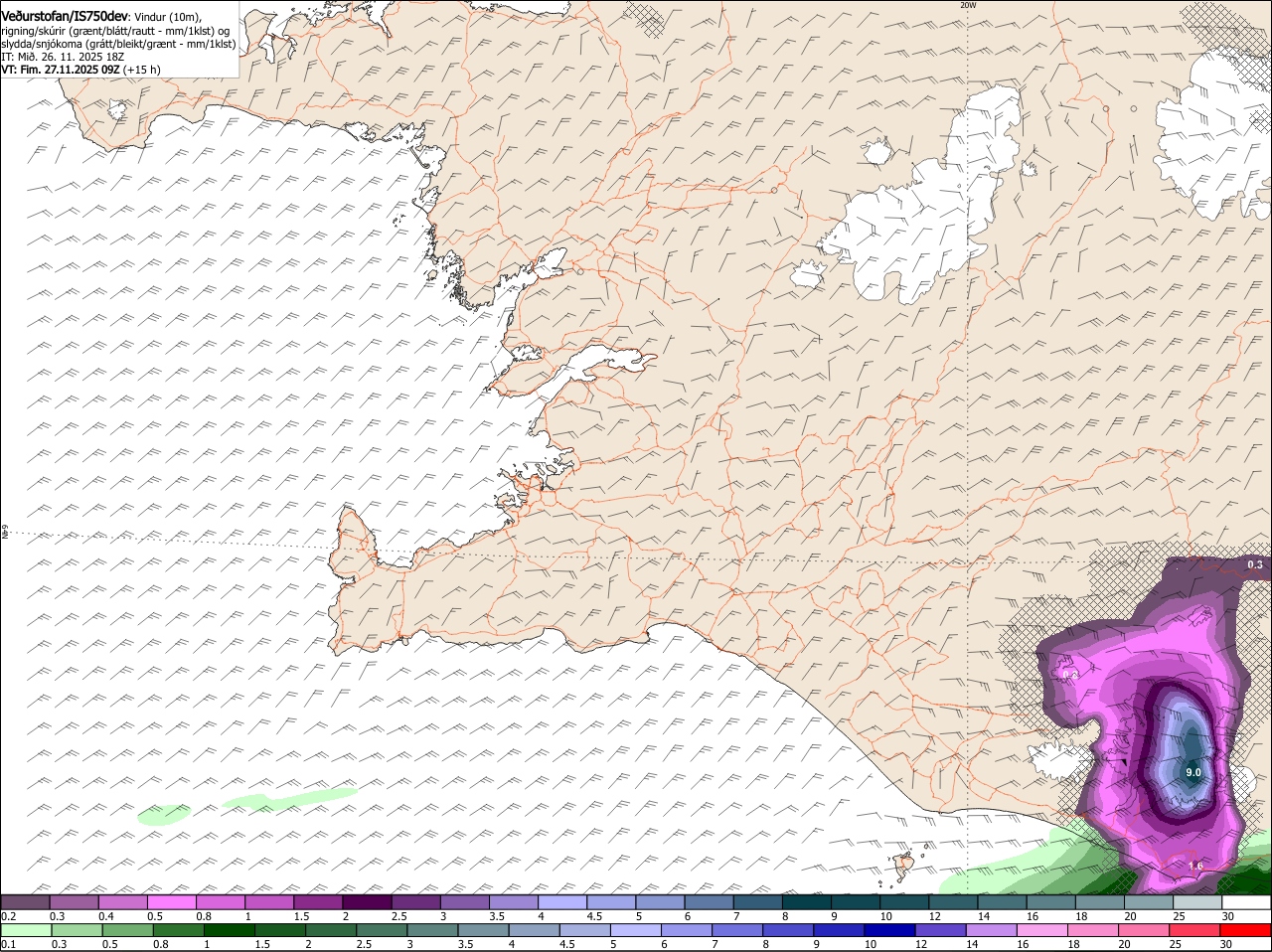This screenshot has height=952, width=1272.
Task: Click the 'IT: Mið. 26. 11. 2025 18Z' line
Action: [x=63, y=57]
